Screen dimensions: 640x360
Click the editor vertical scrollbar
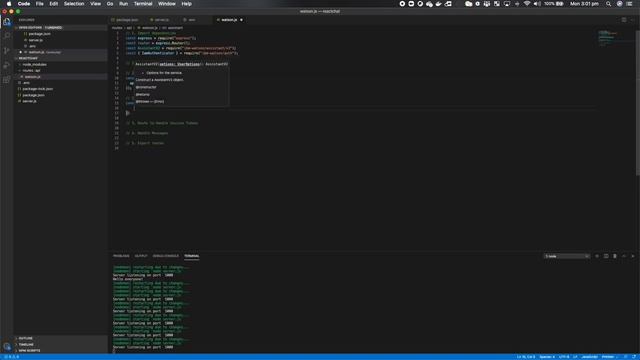pos(638,102)
